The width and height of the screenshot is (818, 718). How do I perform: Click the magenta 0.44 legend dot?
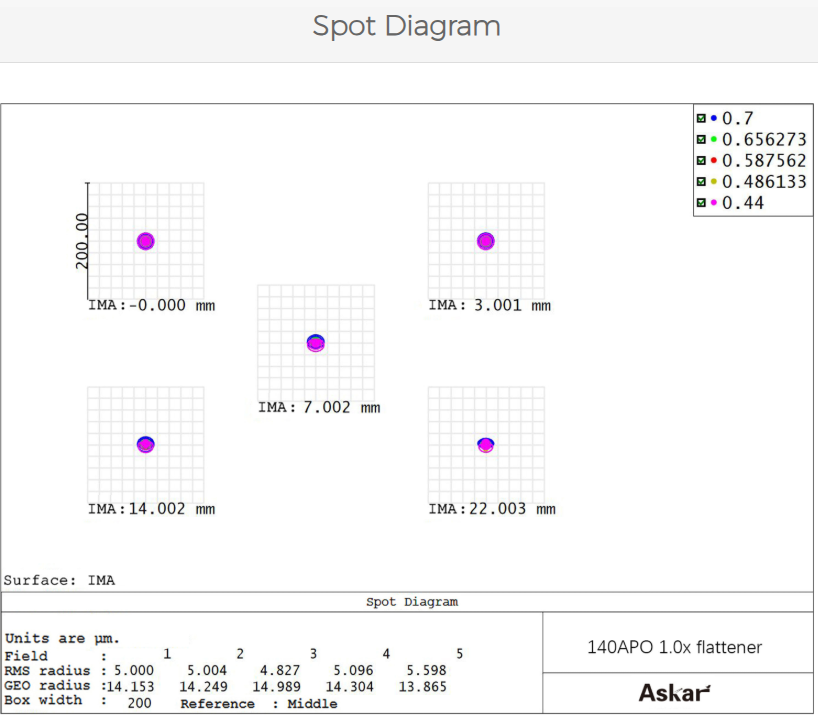pyautogui.click(x=713, y=204)
